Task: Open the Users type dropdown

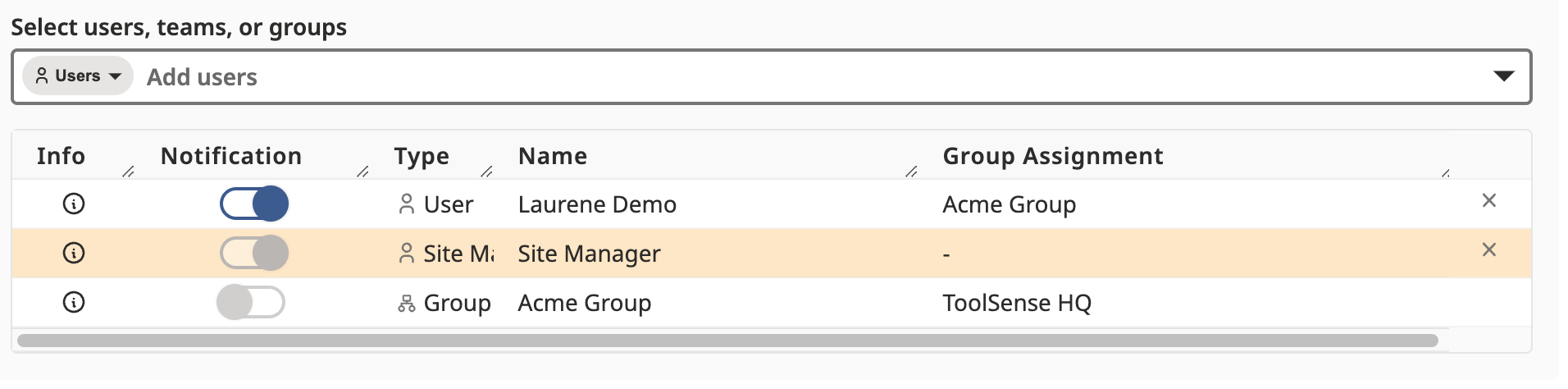Action: pyautogui.click(x=78, y=76)
